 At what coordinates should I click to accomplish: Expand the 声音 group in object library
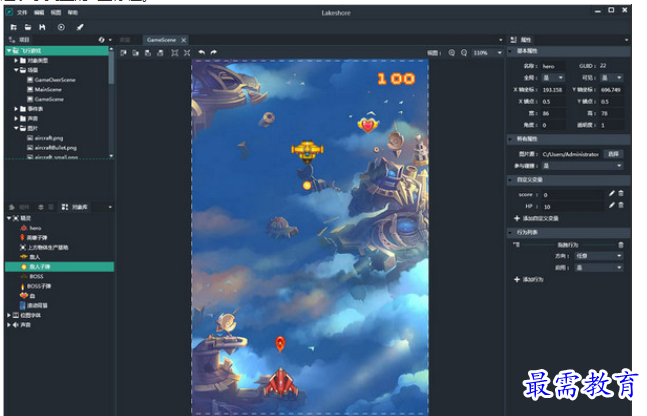coord(9,325)
